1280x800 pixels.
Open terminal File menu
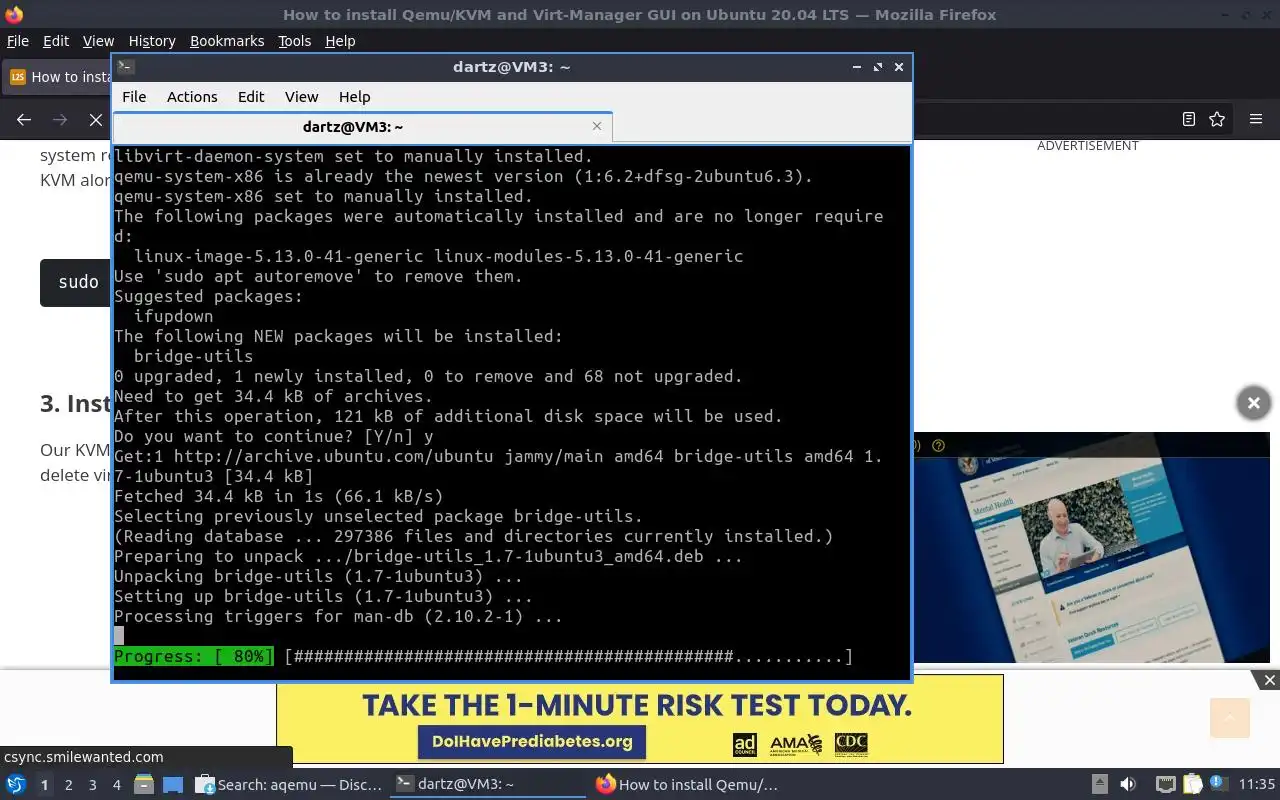click(134, 97)
